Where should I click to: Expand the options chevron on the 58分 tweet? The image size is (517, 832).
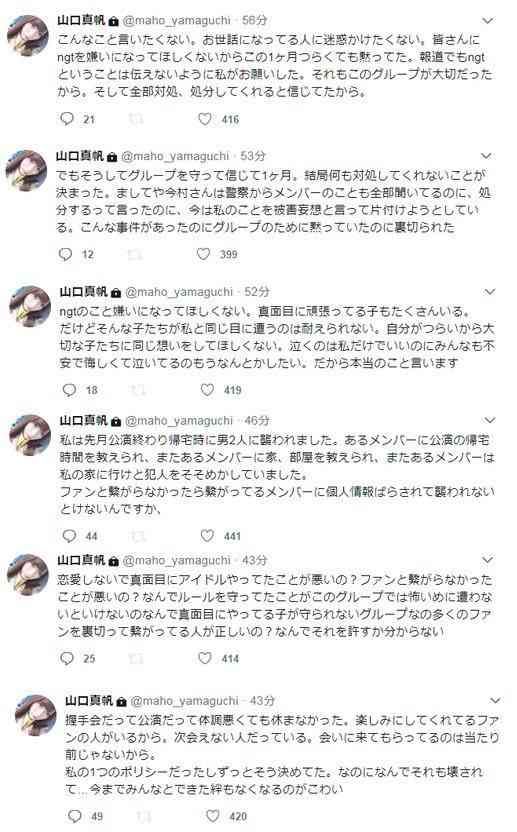[x=487, y=21]
